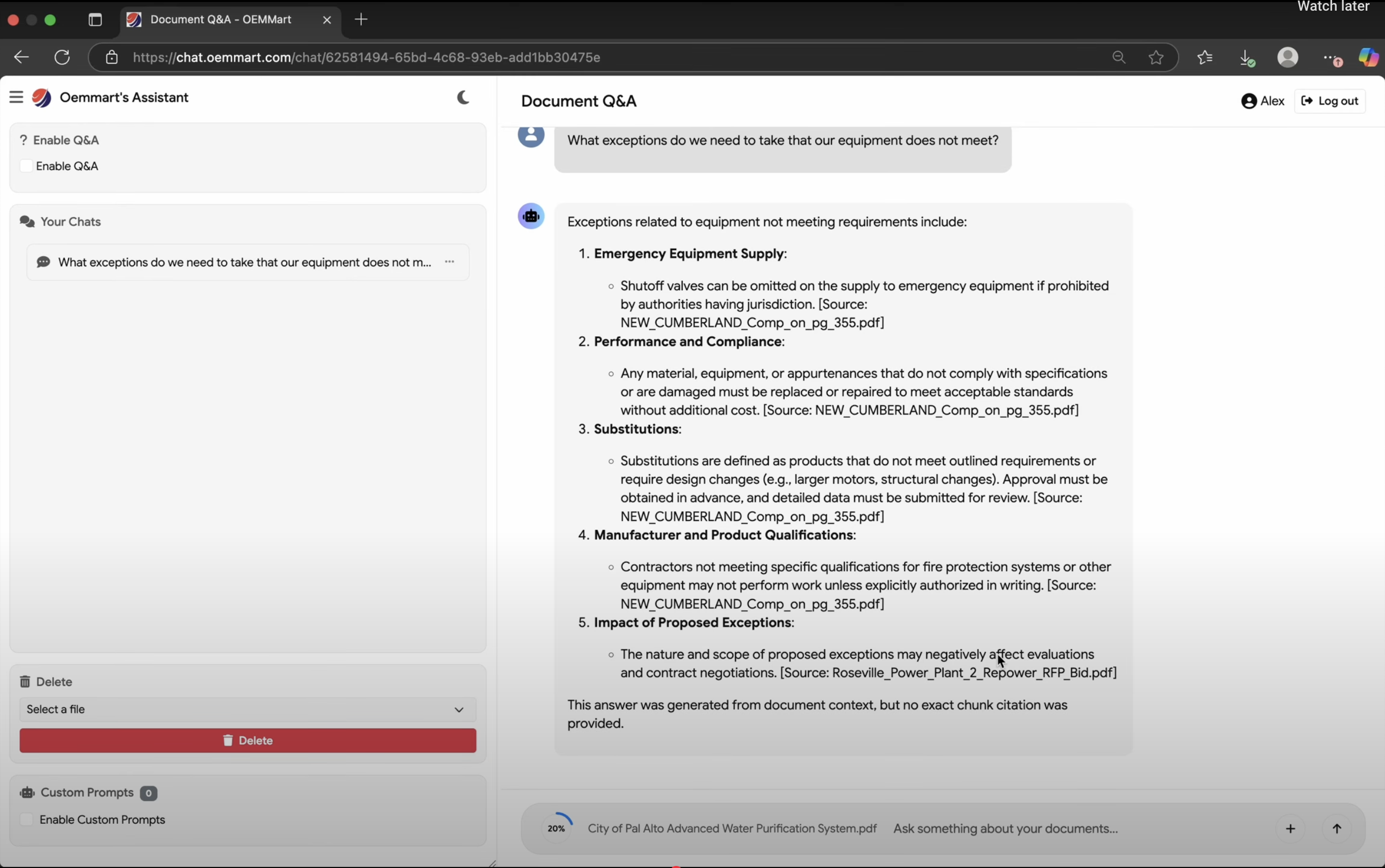
Task: Toggle dark mode with the moon icon
Action: point(463,97)
